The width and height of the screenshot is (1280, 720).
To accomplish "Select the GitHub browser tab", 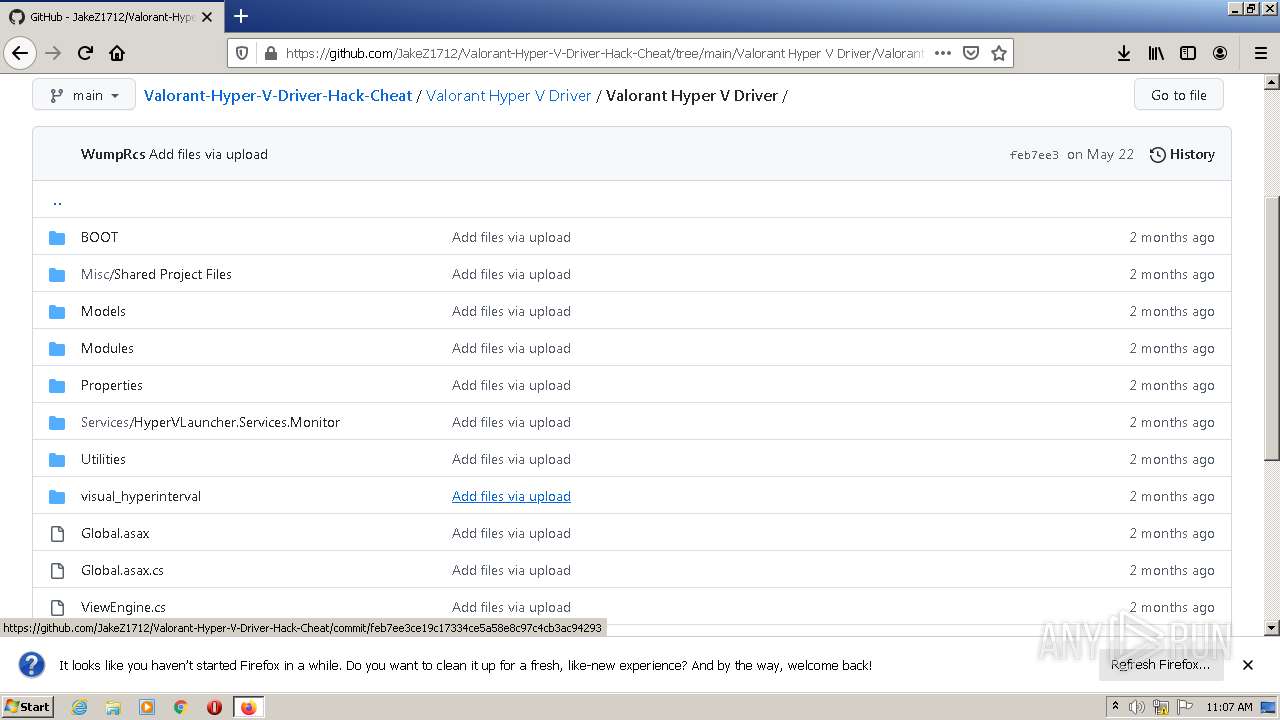I will point(111,17).
